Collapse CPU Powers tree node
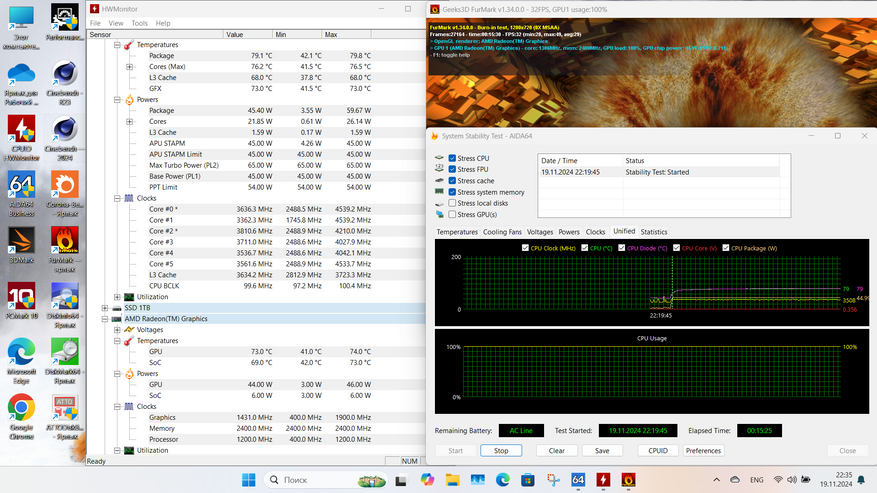Image resolution: width=877 pixels, height=493 pixels. pos(117,100)
